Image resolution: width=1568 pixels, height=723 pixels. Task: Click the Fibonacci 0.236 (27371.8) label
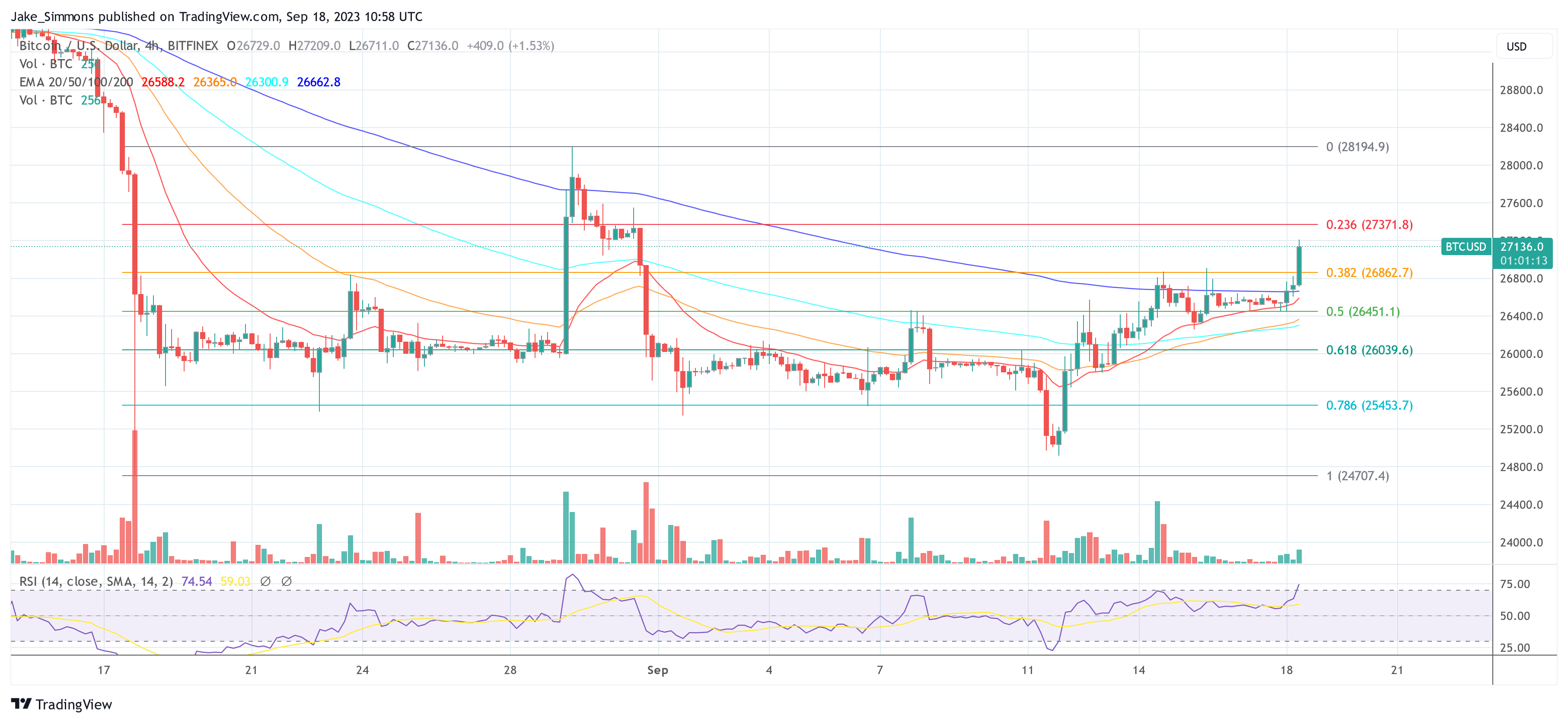[1370, 225]
